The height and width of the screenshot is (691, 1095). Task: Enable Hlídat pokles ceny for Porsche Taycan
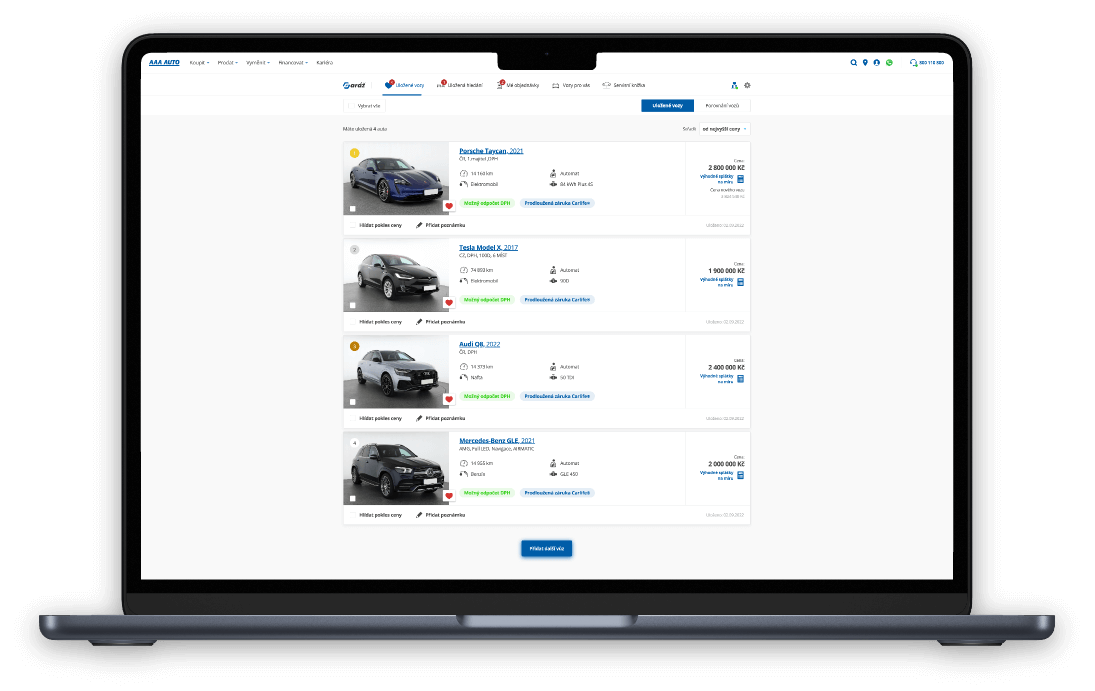click(x=353, y=226)
